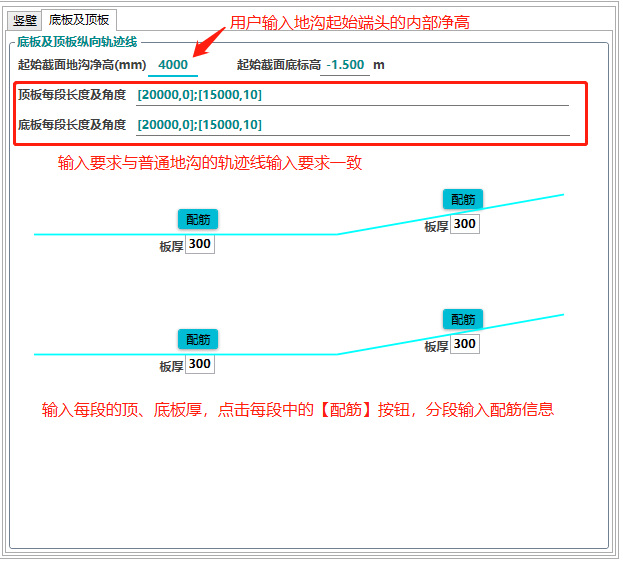Select the 底板及顶板 tab
This screenshot has width=623, height=562.
pyautogui.click(x=79, y=20)
